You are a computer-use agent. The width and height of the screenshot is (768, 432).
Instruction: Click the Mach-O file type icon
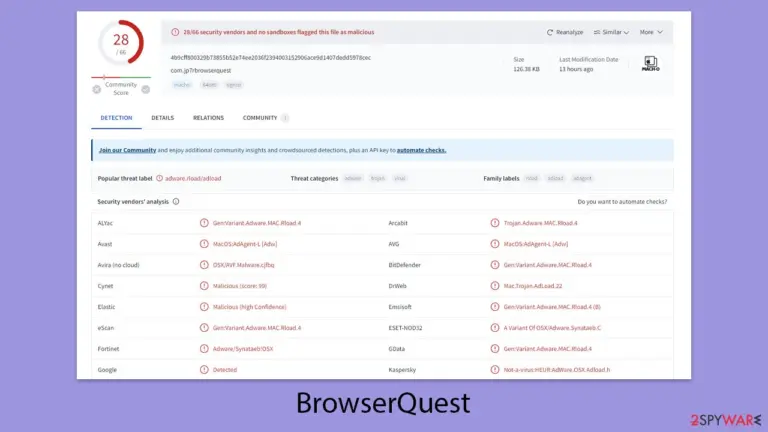[650, 63]
